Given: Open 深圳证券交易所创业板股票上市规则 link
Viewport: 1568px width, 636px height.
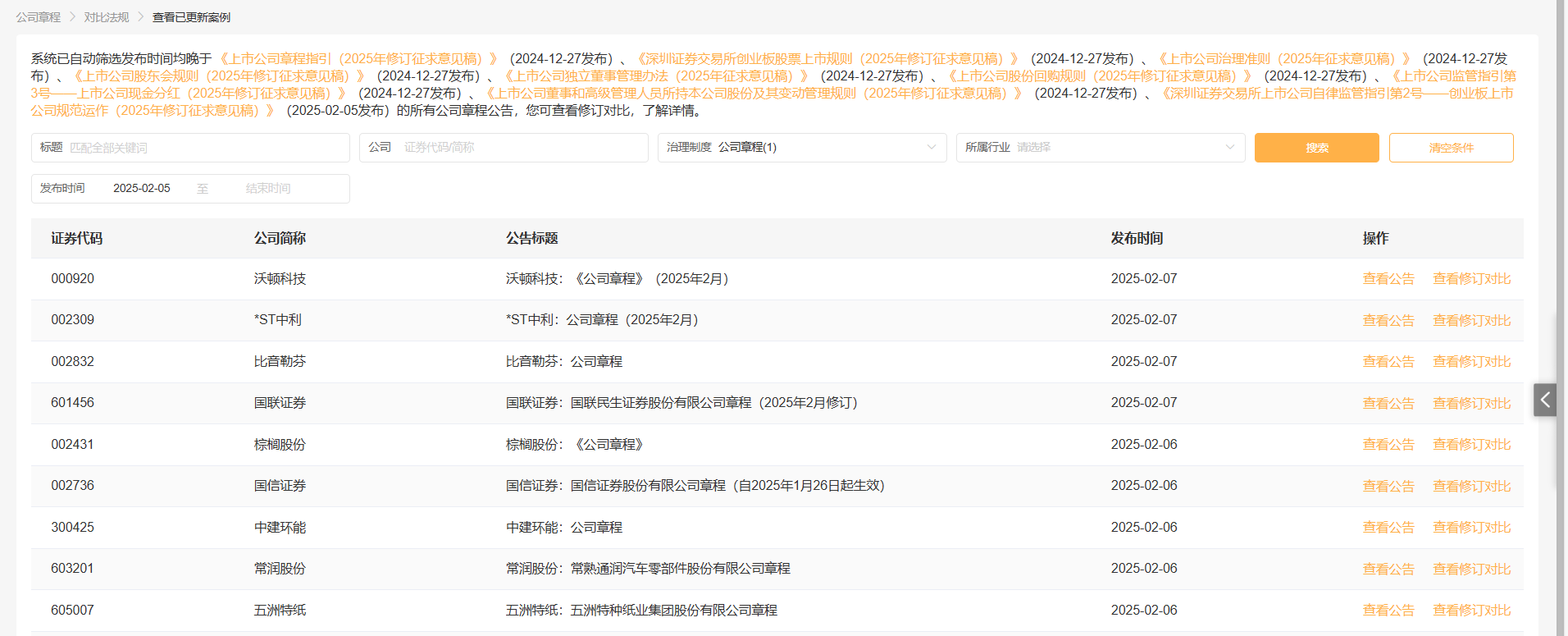Looking at the screenshot, I should coord(827,59).
